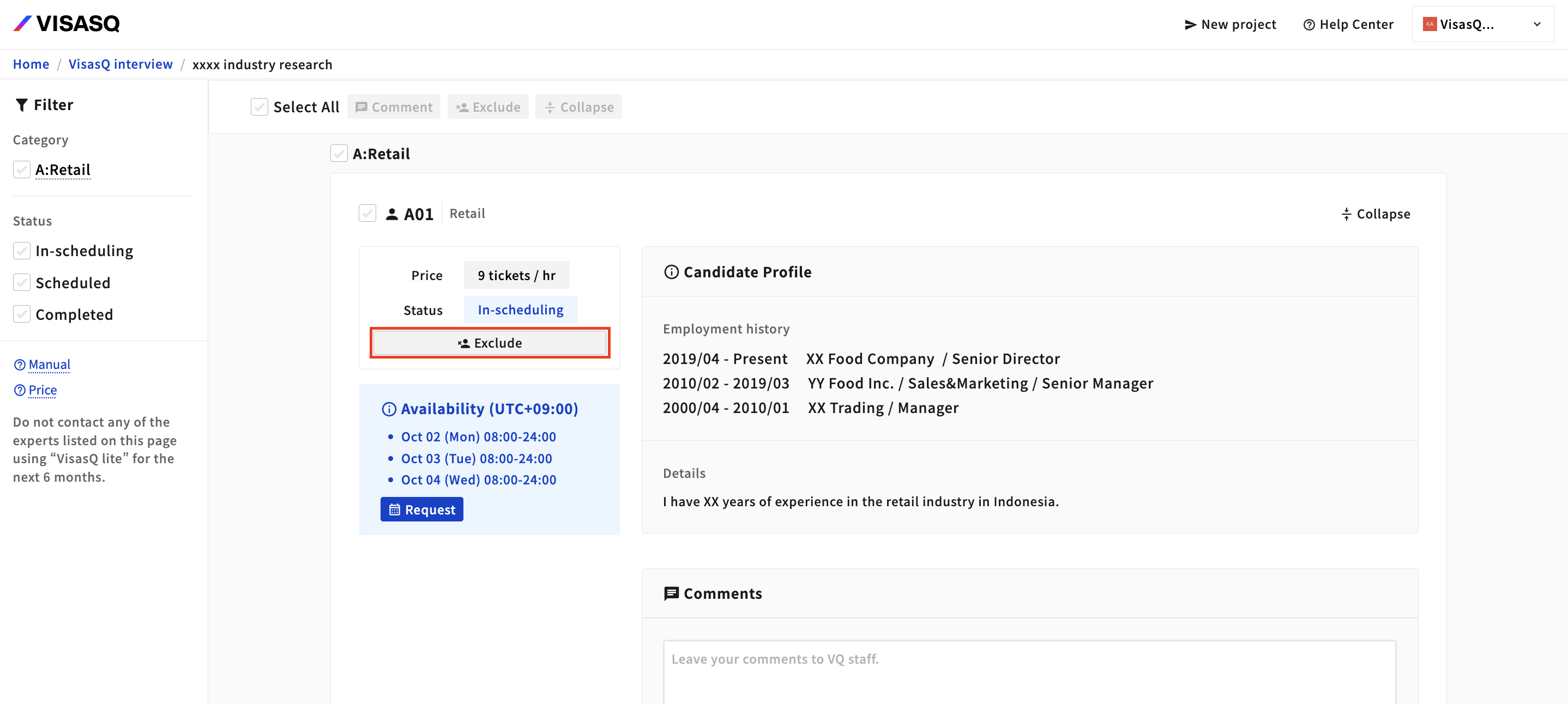1568x704 pixels.
Task: Exclude candidate A01
Action: point(490,343)
